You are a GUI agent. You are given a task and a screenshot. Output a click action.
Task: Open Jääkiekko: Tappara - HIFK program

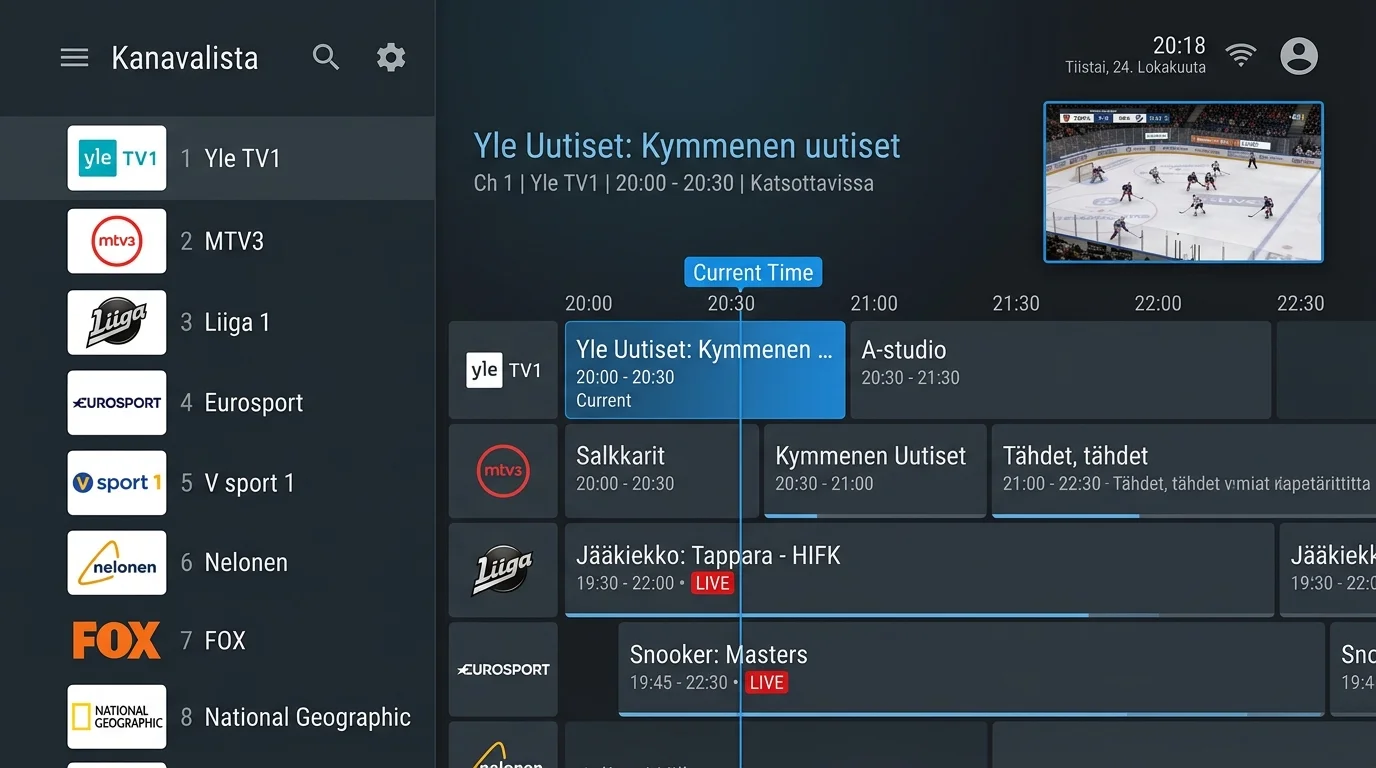click(920, 570)
